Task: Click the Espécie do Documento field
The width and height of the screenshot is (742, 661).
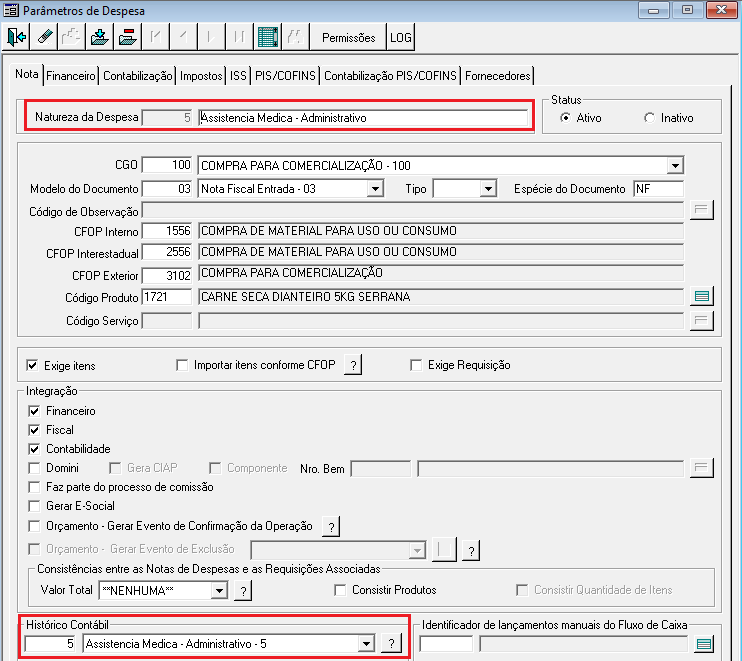Action: 658,189
